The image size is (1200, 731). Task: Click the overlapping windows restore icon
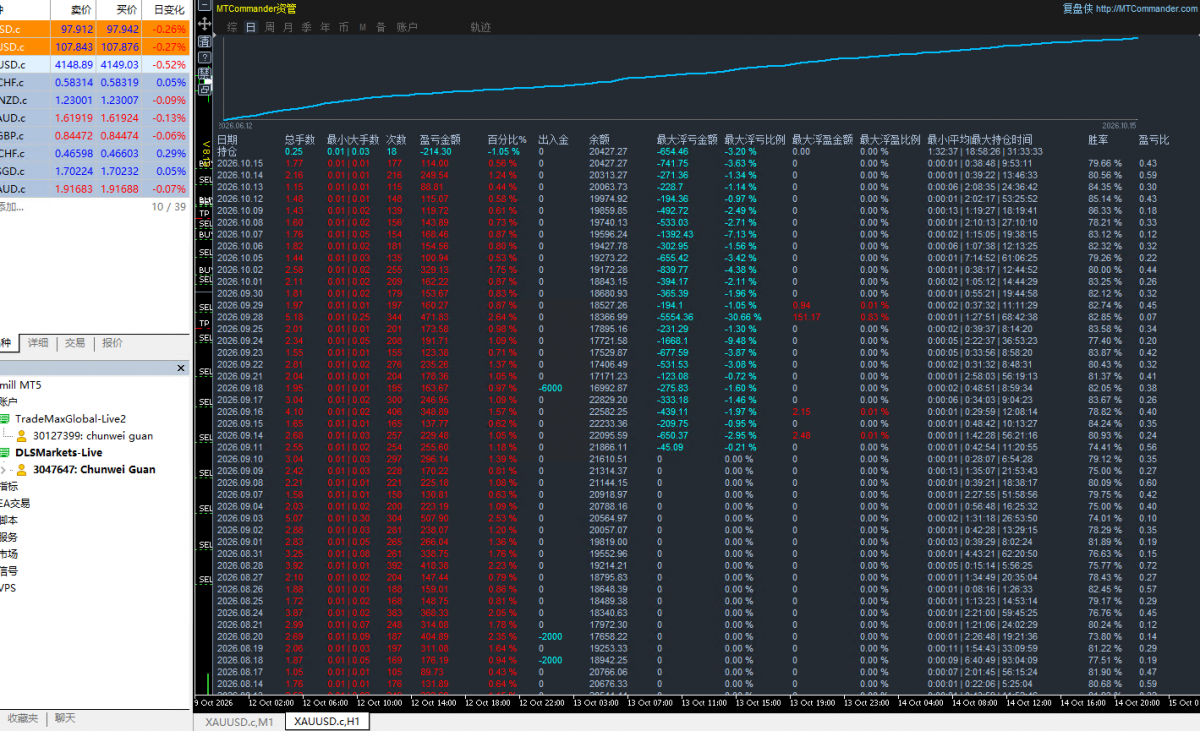[204, 90]
